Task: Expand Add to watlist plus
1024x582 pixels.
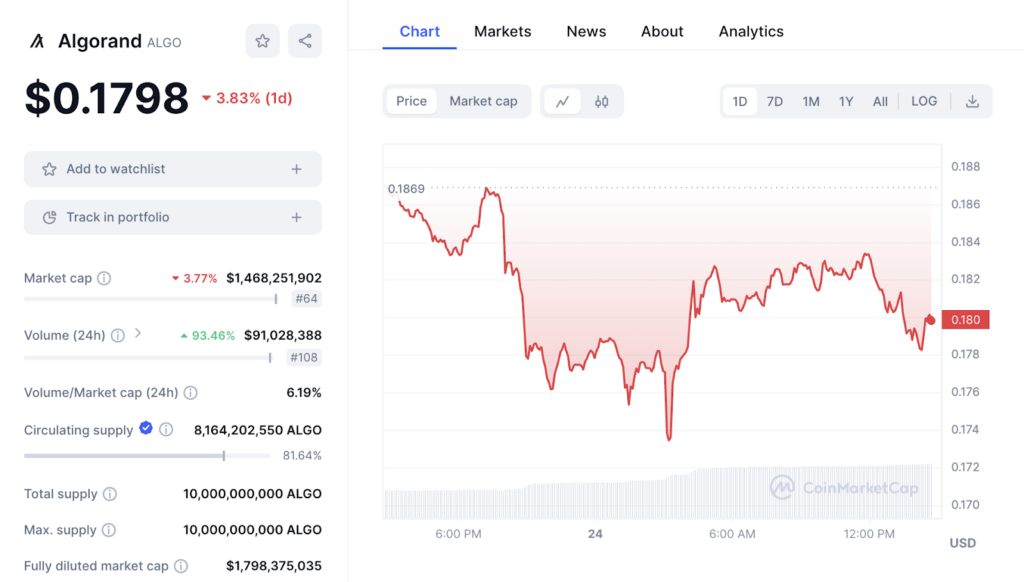Action: click(296, 169)
